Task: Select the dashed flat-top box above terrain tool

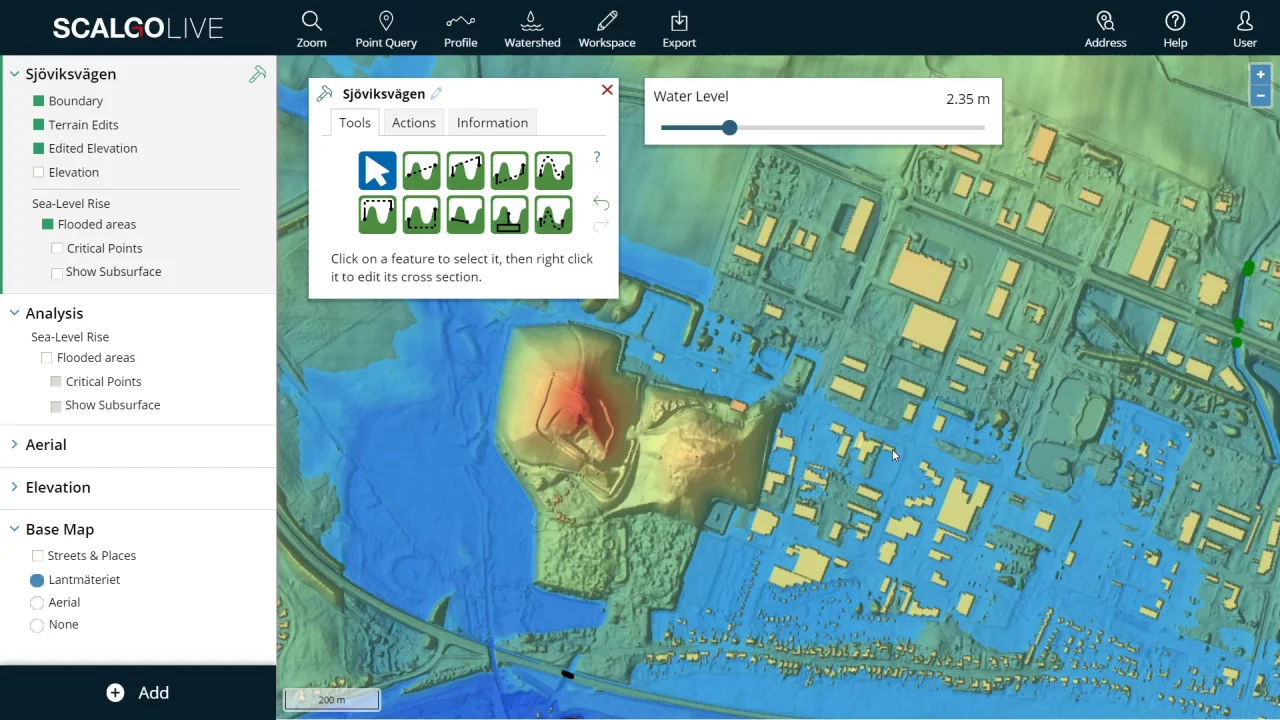Action: 378,215
